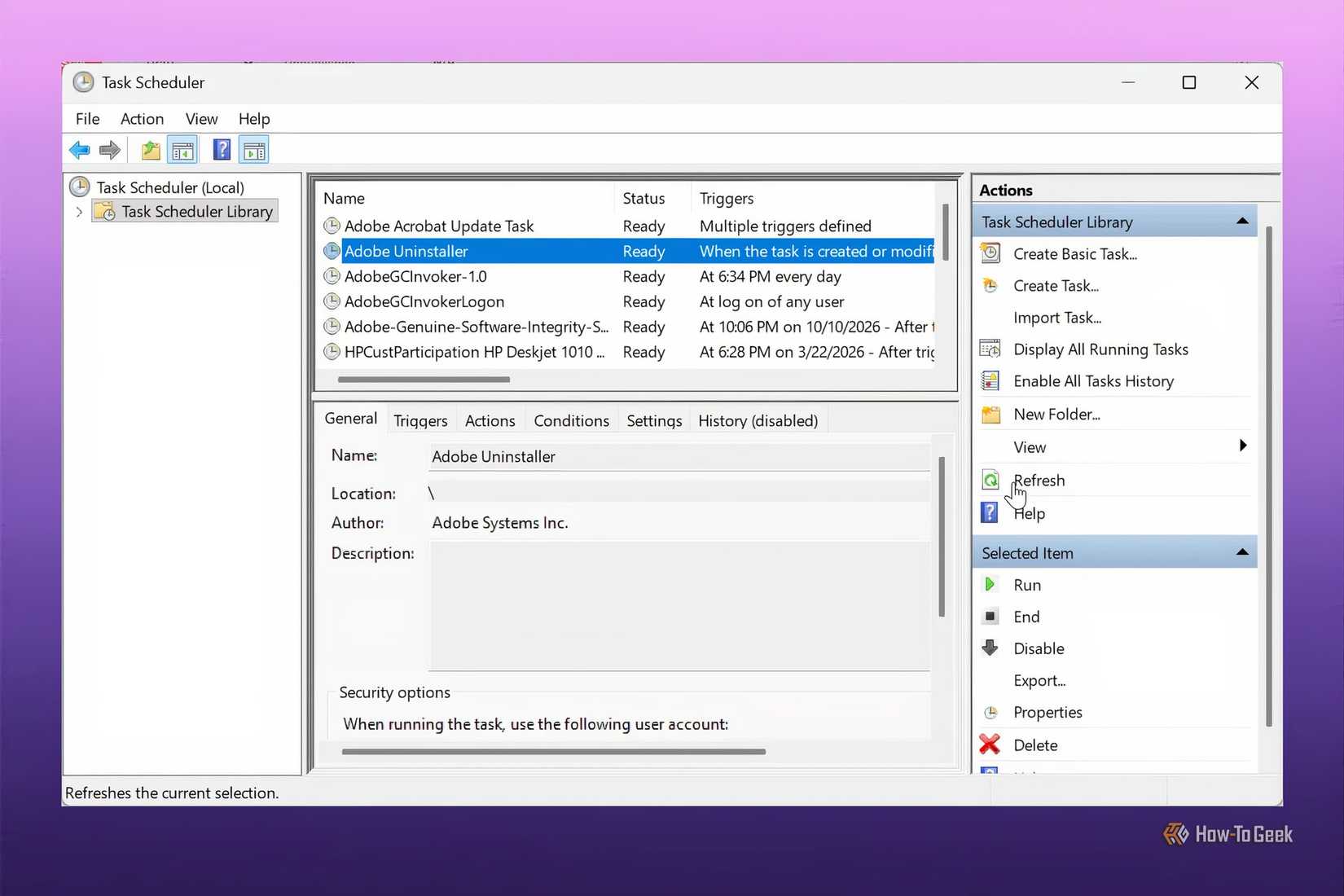Click Export... under Selected Item

click(x=1039, y=680)
